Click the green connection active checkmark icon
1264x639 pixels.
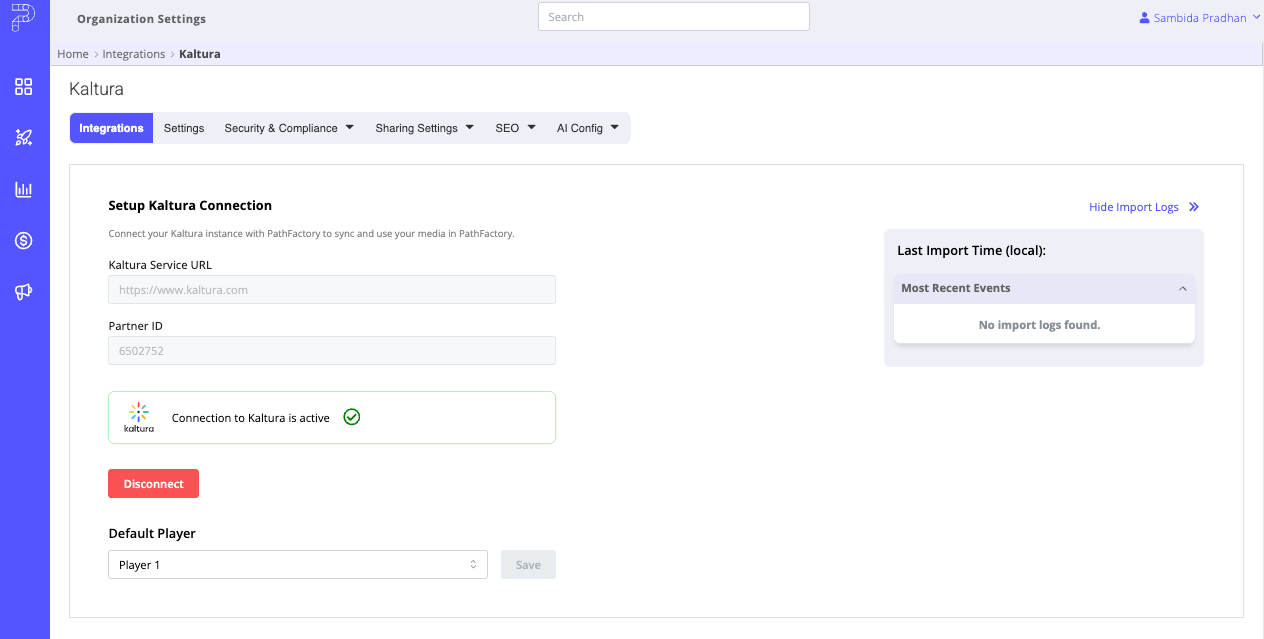coord(351,417)
